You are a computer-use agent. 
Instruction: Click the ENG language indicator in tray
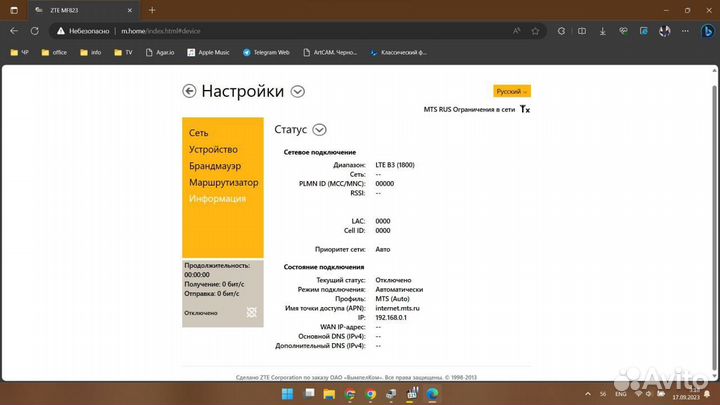[621, 394]
